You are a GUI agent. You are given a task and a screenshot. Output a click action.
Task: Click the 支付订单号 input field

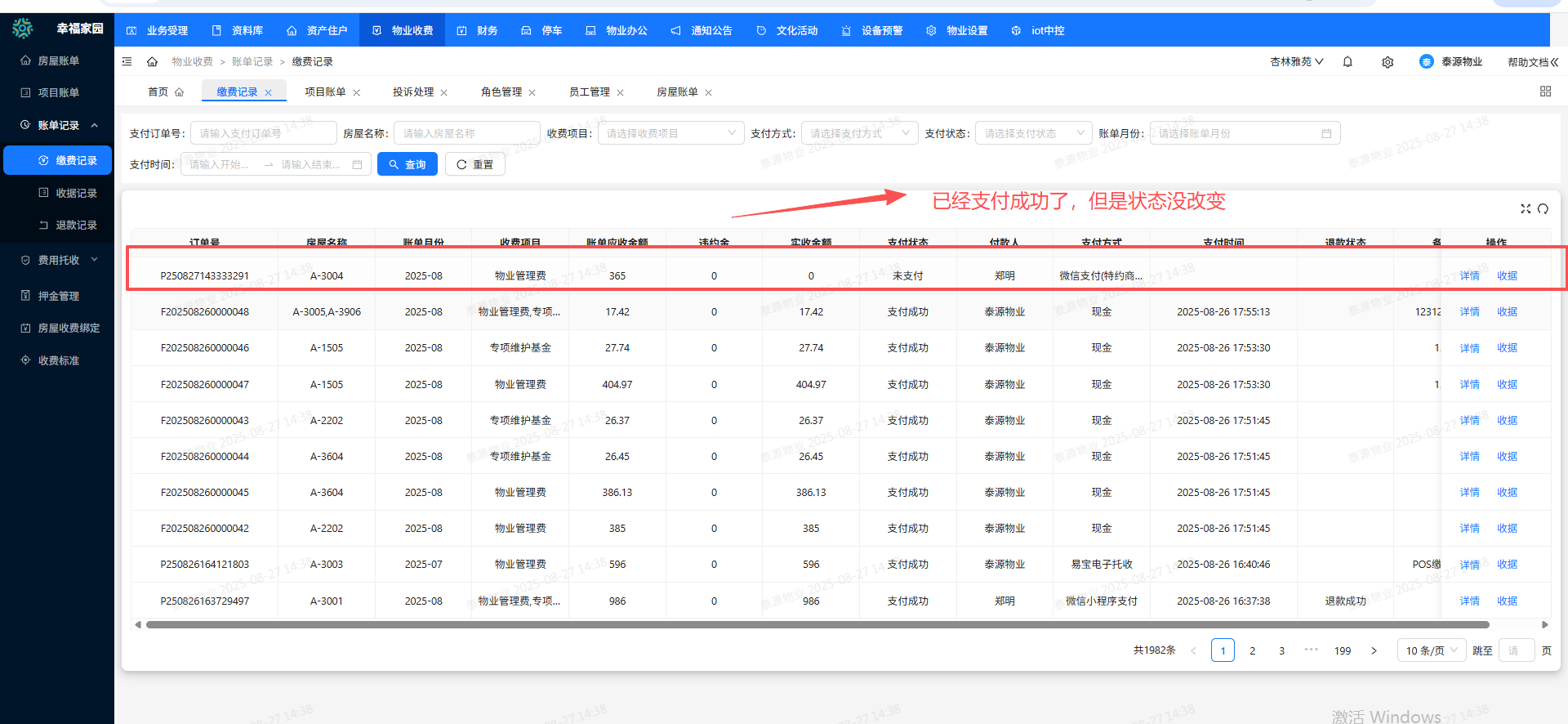point(263,133)
